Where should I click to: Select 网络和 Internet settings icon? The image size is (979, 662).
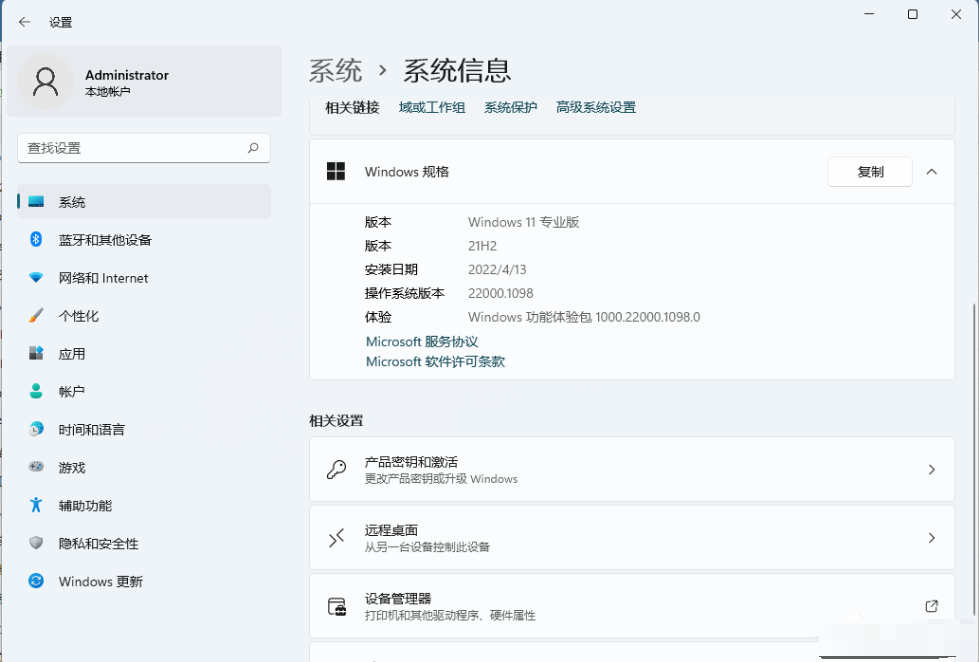[x=35, y=278]
